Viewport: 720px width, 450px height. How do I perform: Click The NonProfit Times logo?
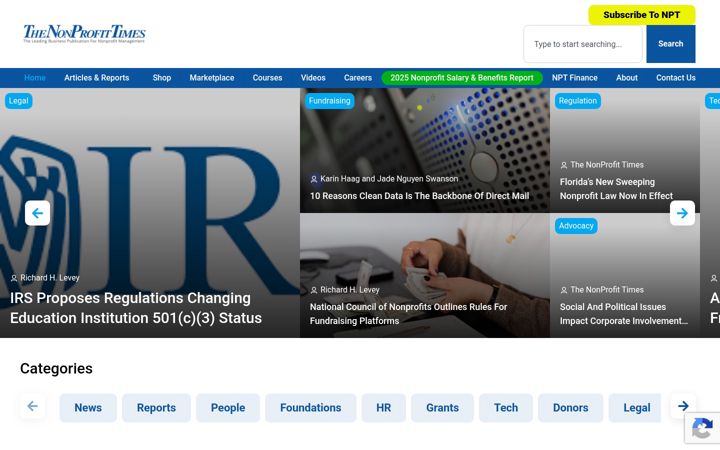point(84,34)
